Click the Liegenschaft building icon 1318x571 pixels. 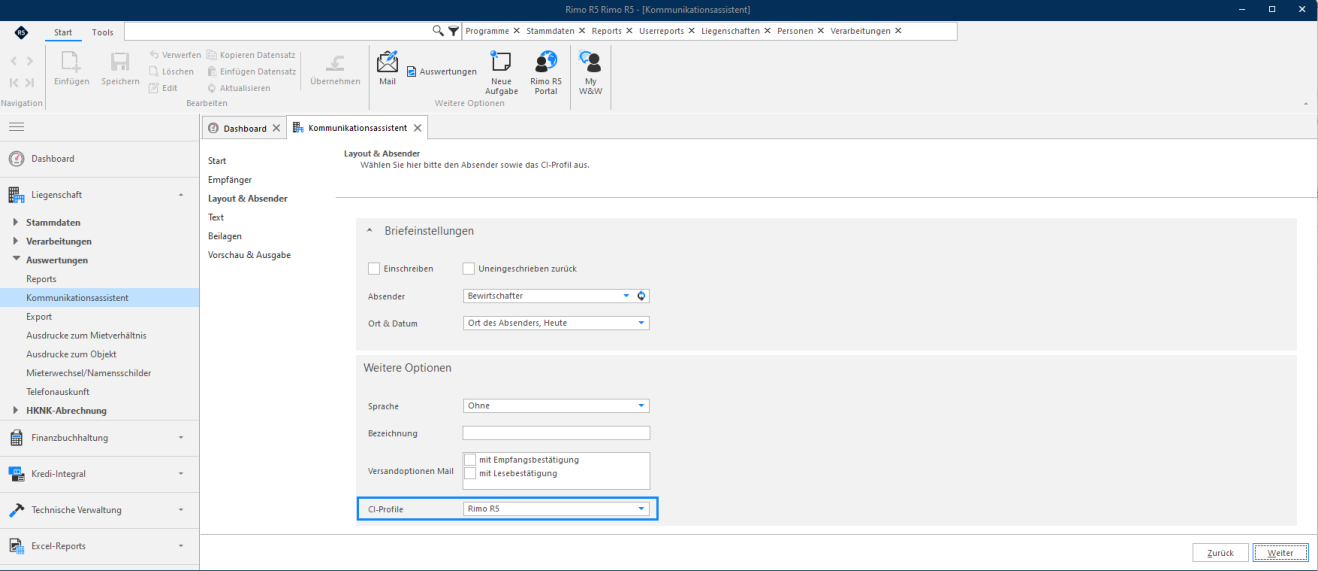(16, 195)
